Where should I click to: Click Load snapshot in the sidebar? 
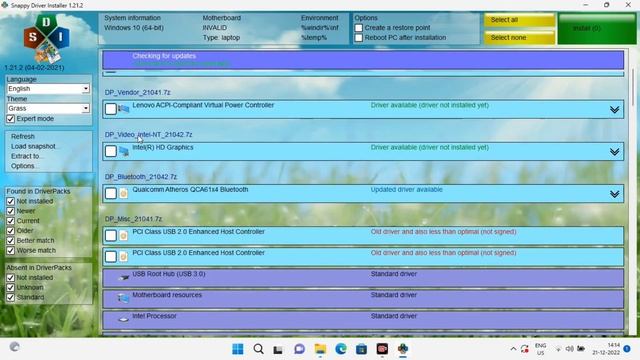pyautogui.click(x=33, y=146)
